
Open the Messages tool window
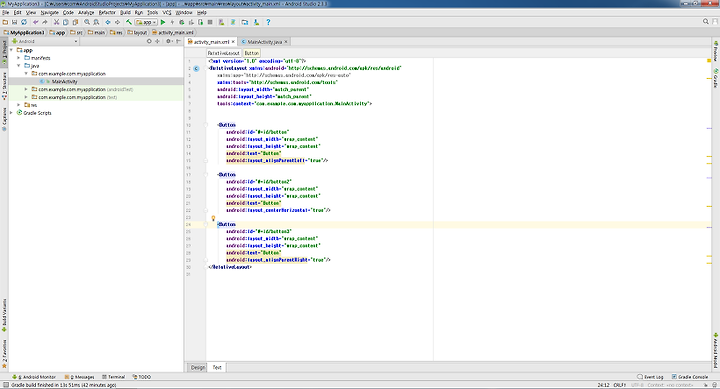point(79,377)
